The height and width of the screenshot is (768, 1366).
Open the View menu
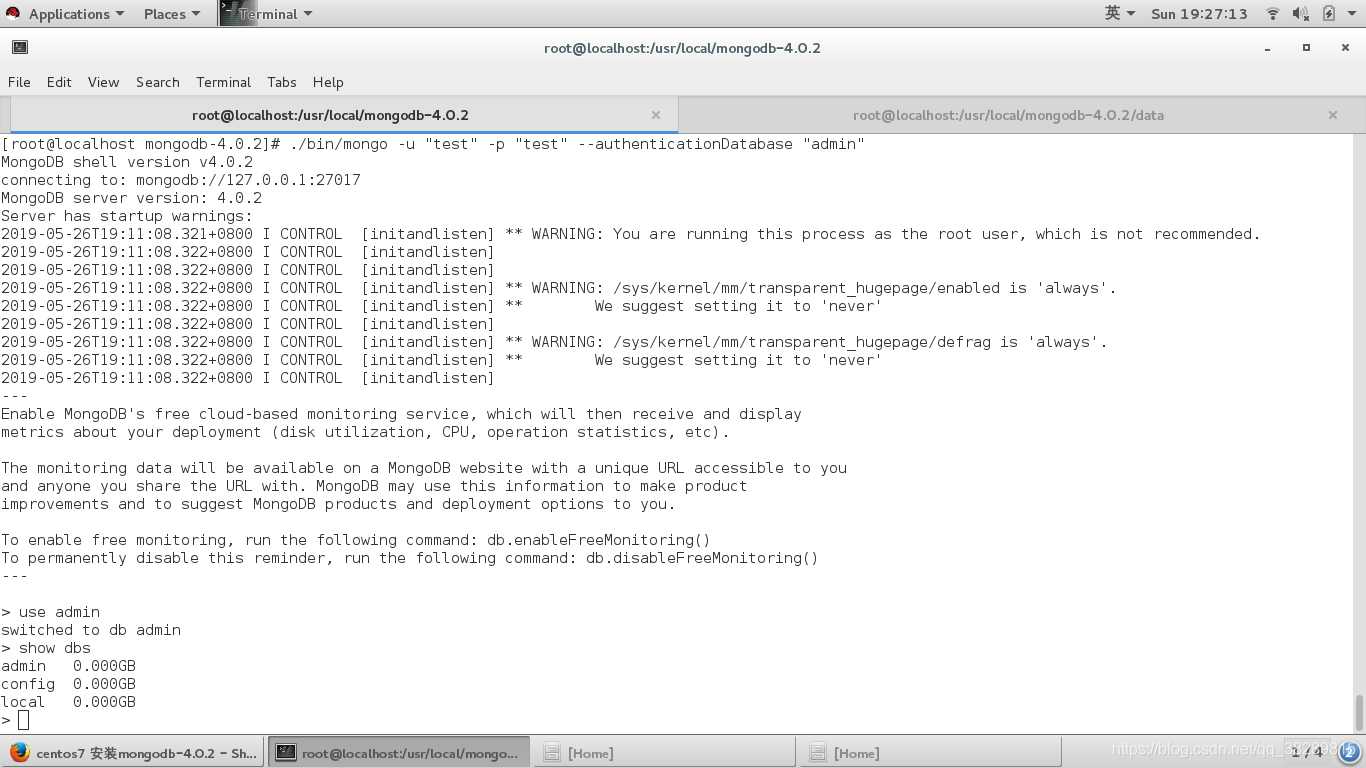coord(103,82)
